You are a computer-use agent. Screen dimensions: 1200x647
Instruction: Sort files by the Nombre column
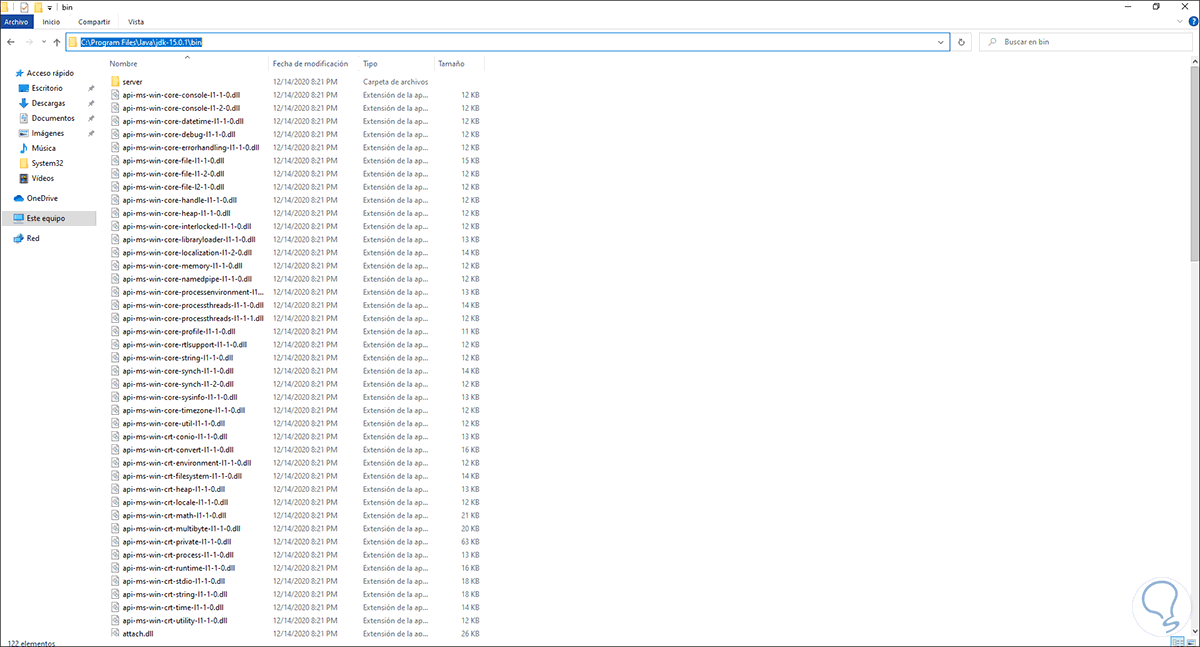123,63
